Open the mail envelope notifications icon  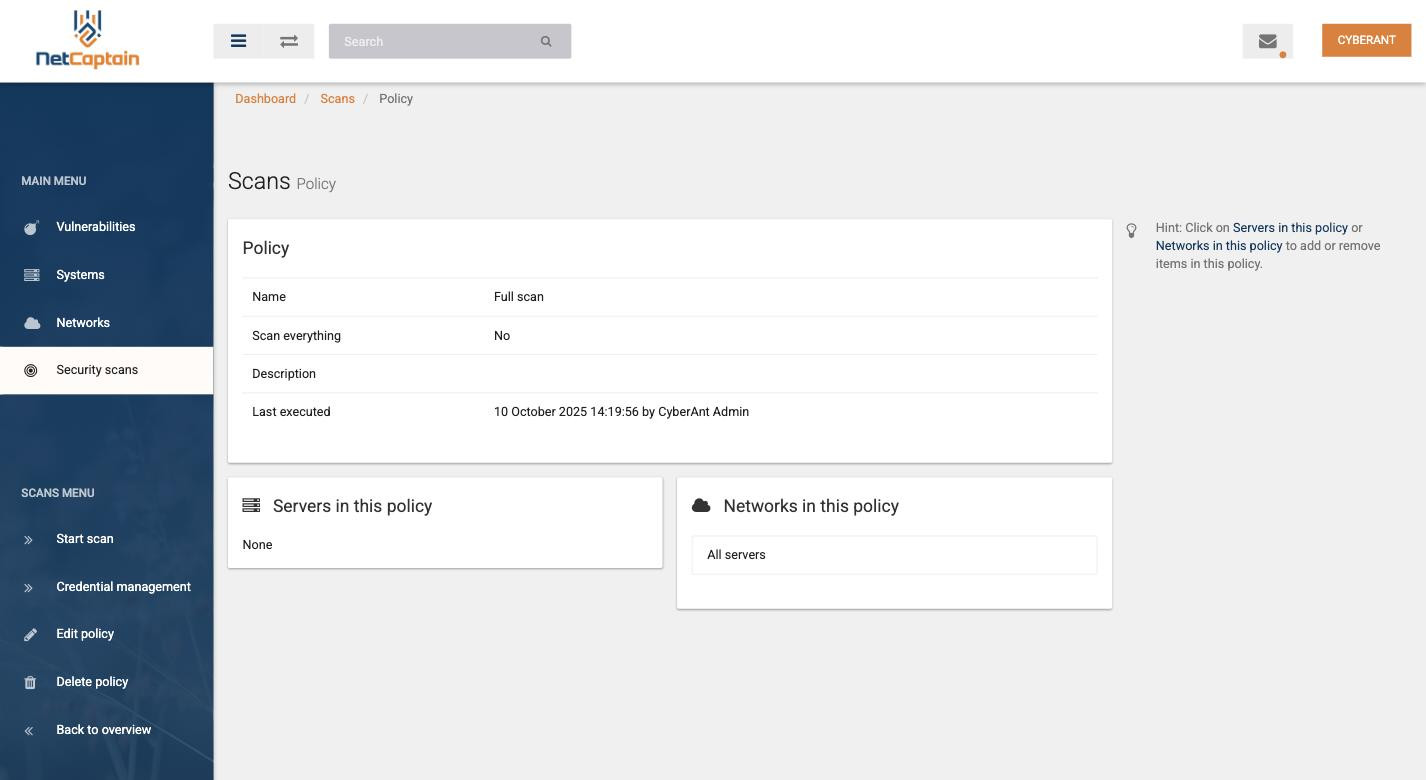pos(1267,41)
